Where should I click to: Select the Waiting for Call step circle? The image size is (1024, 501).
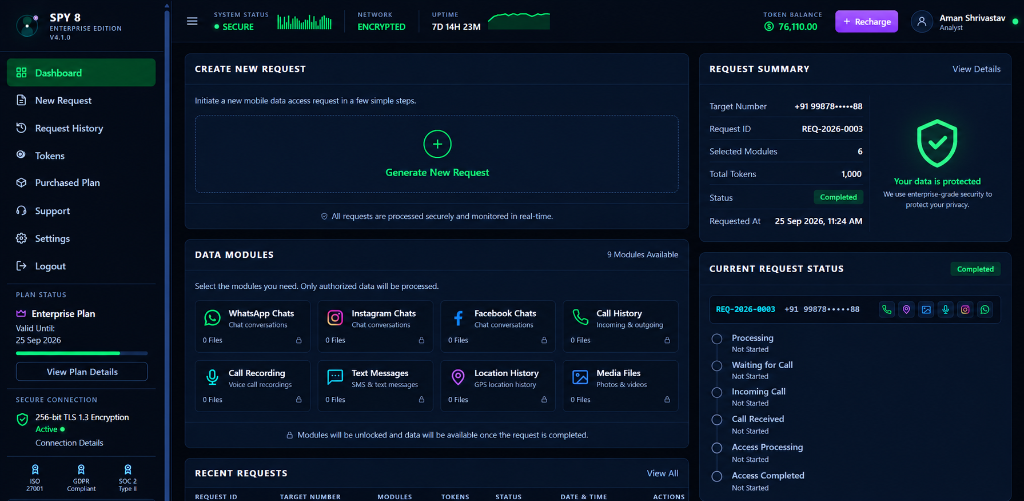717,366
